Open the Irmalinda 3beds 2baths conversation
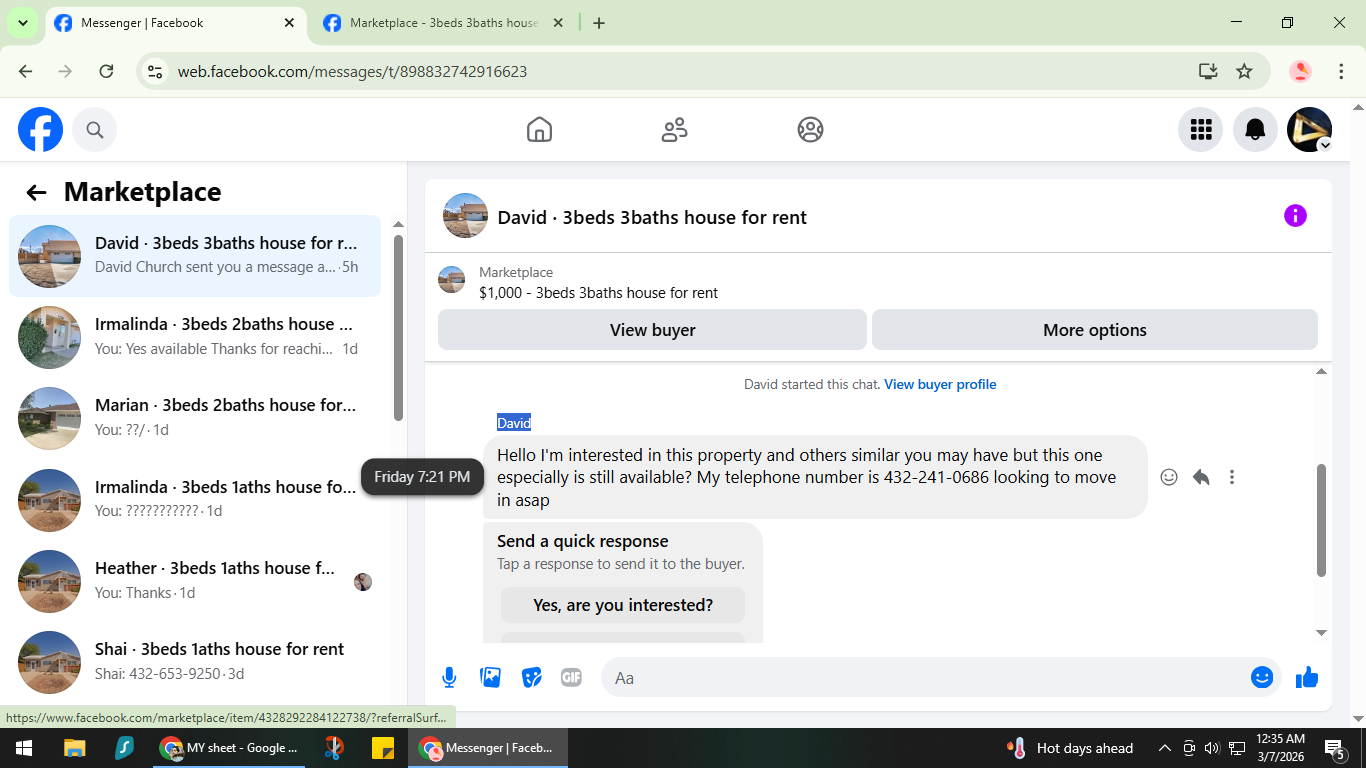1366x768 pixels. [x=195, y=337]
